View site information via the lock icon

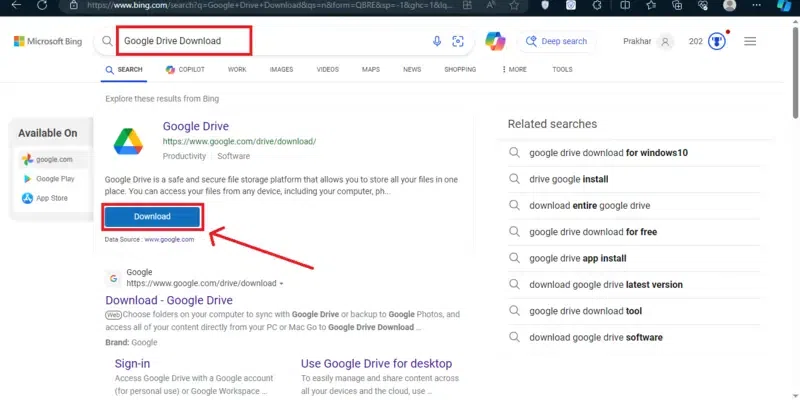(74, 5)
